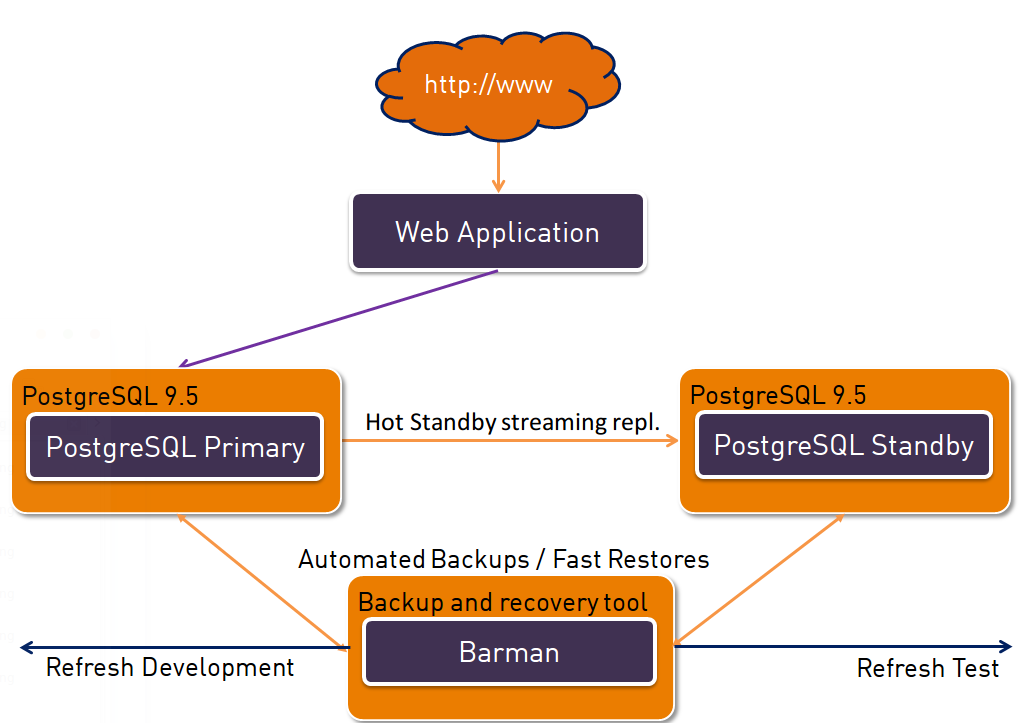This screenshot has width=1024, height=723.
Task: Click the orange arrow from Barman to Primary
Action: pyautogui.click(x=260, y=580)
